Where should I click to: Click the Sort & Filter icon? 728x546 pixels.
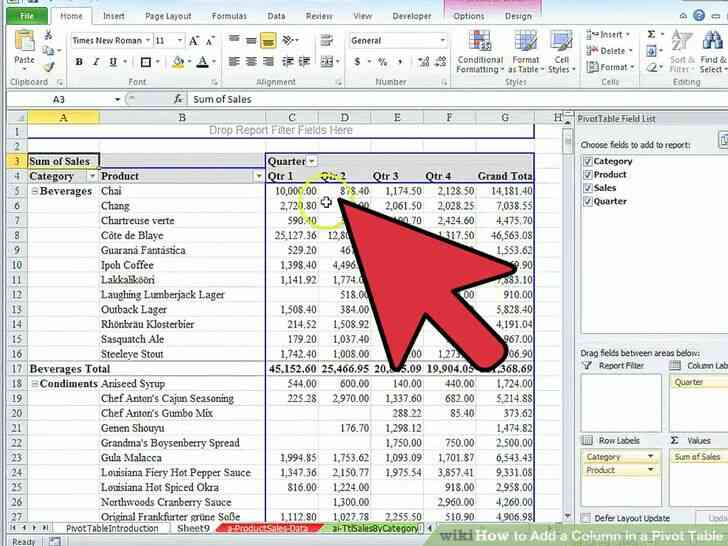coord(682,51)
